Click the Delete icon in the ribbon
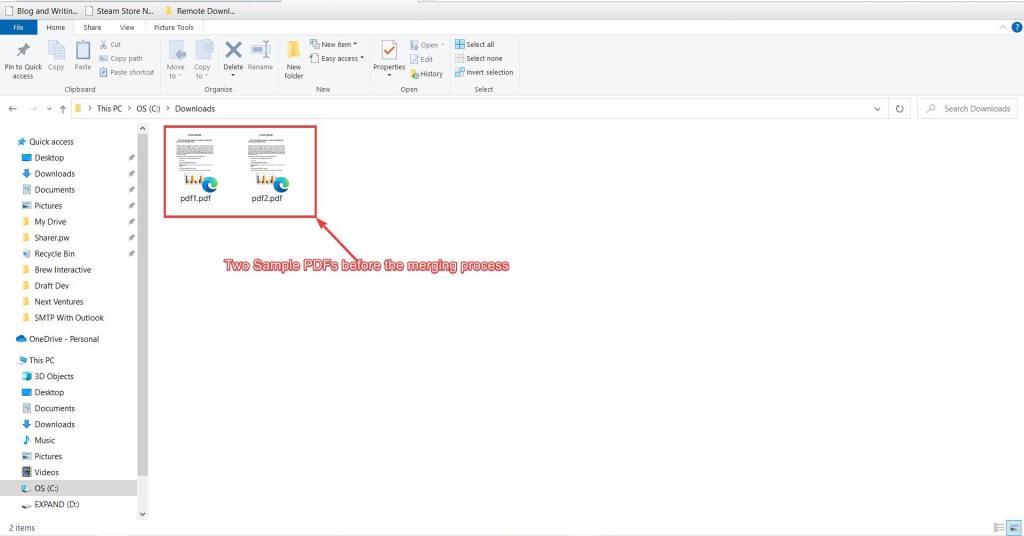The height and width of the screenshot is (536, 1024). pyautogui.click(x=233, y=50)
